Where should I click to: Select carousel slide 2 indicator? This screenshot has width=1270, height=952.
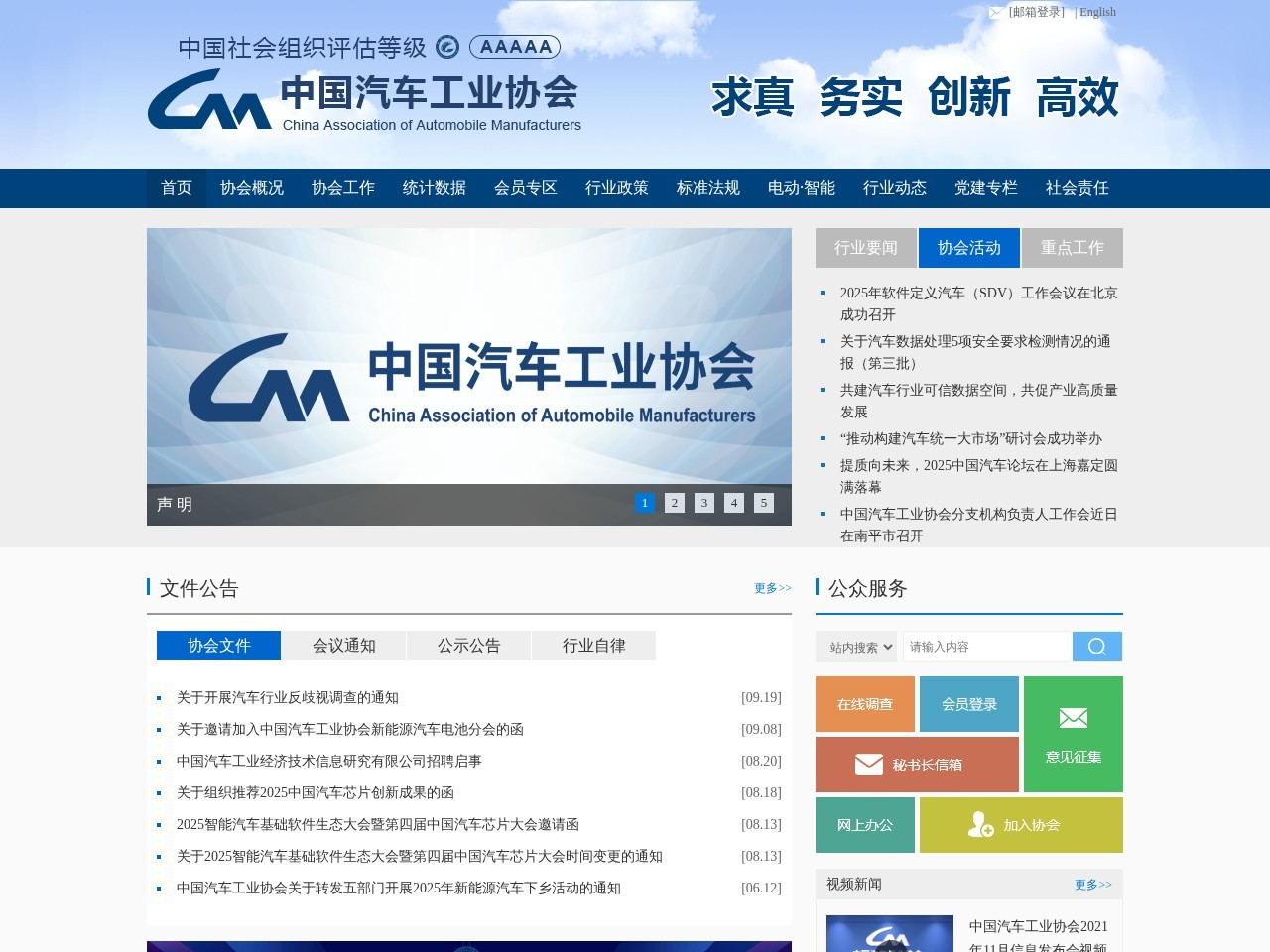point(675,503)
